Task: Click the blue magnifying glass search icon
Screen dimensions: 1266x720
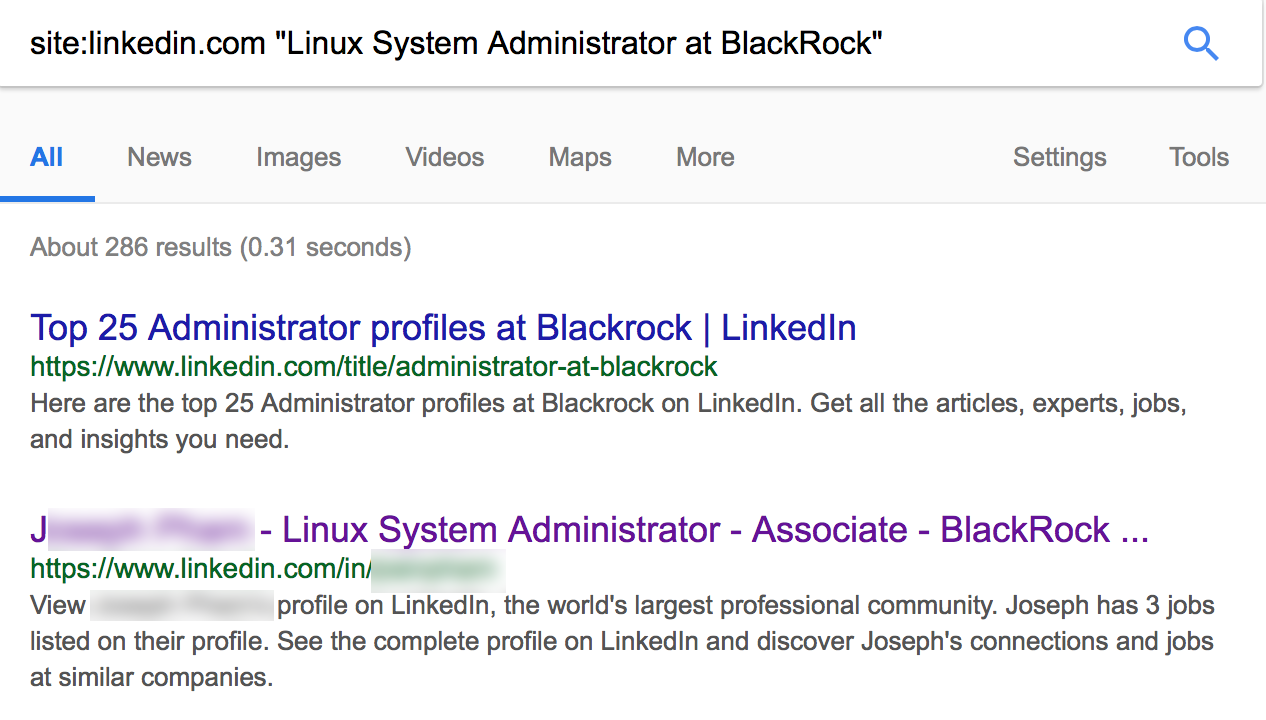Action: 1200,43
